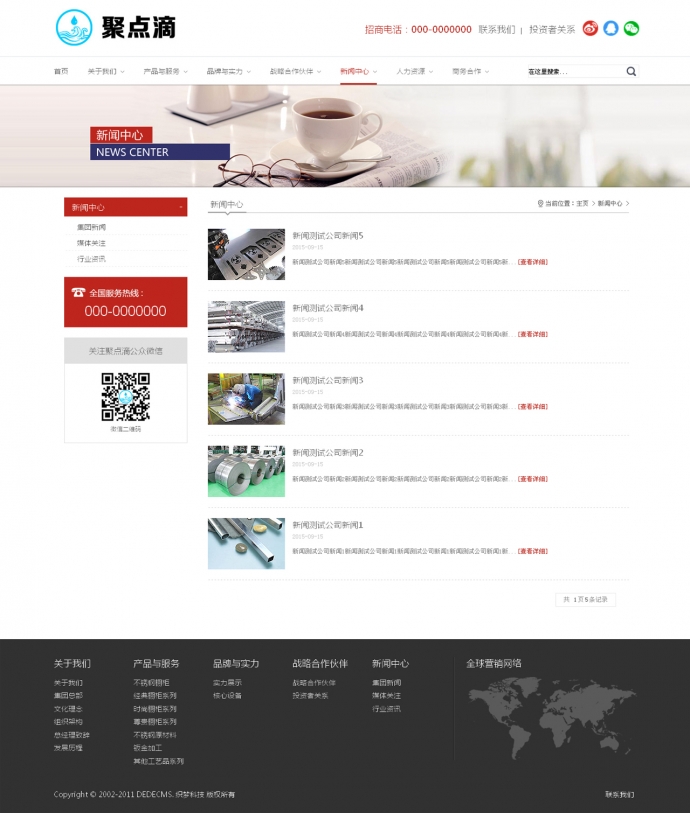The width and height of the screenshot is (690, 813).
Task: Click the search magnifier icon
Action: pyautogui.click(x=631, y=72)
